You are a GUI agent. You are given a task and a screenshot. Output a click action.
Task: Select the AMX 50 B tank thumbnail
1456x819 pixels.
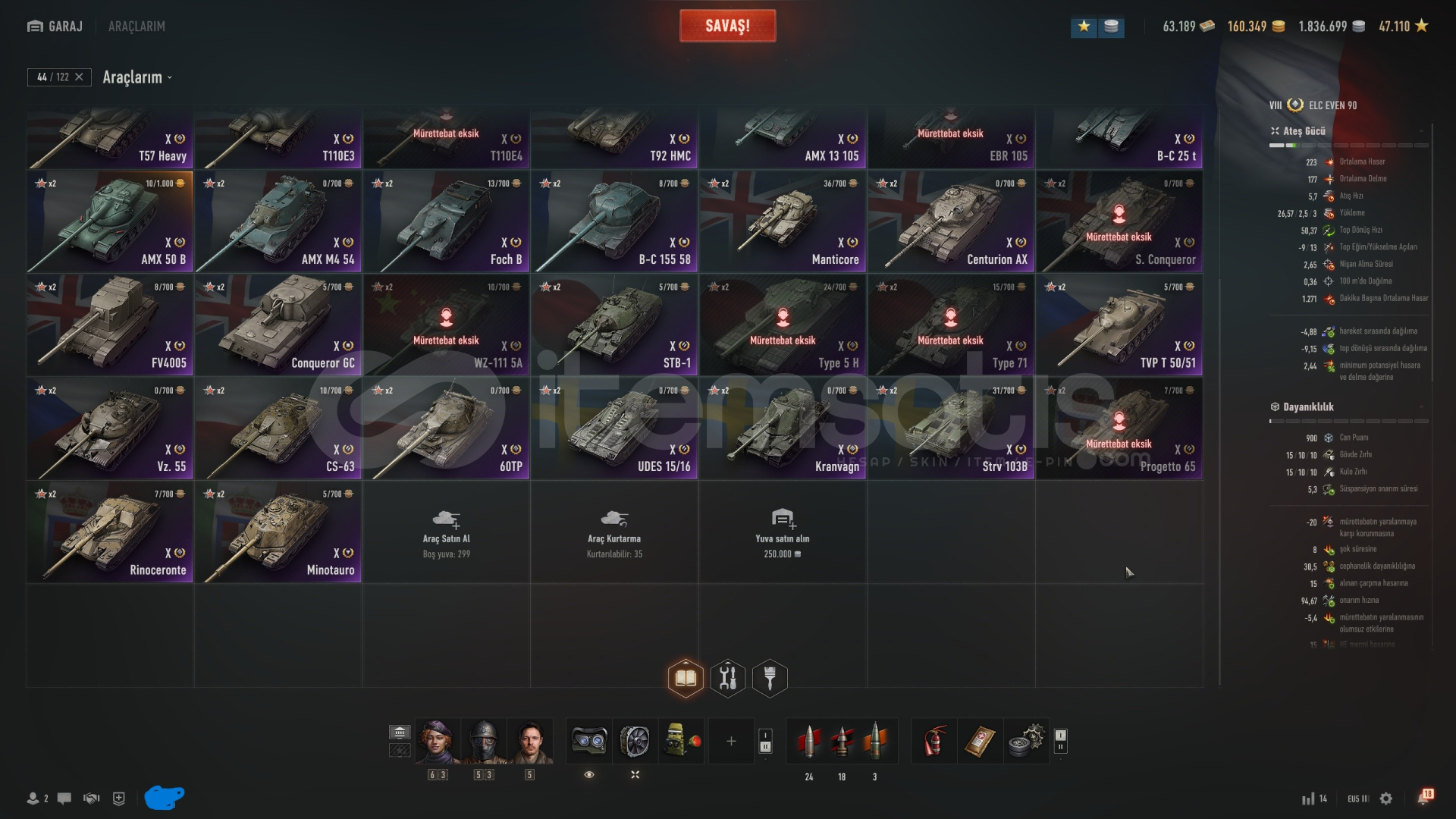[110, 221]
